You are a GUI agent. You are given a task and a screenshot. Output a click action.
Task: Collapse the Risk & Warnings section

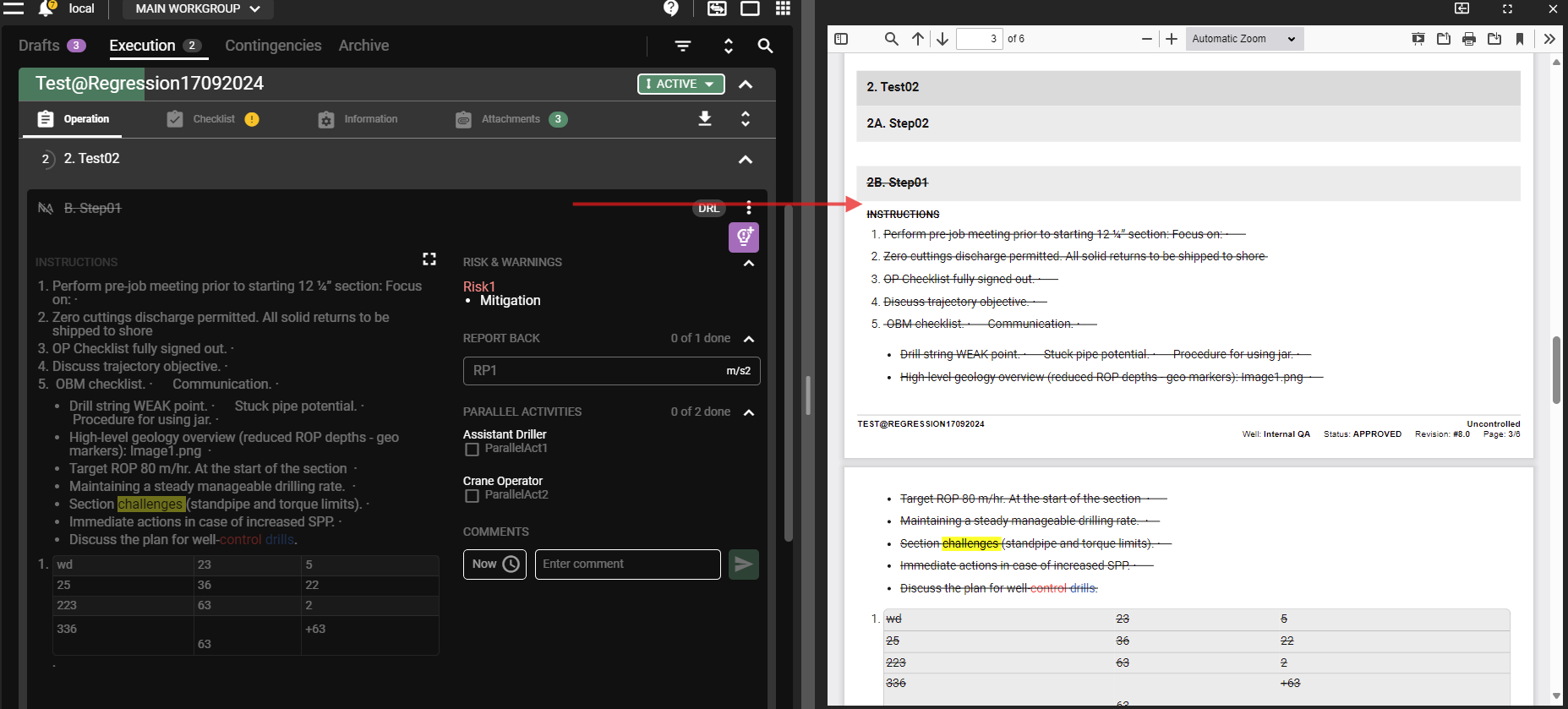click(748, 263)
